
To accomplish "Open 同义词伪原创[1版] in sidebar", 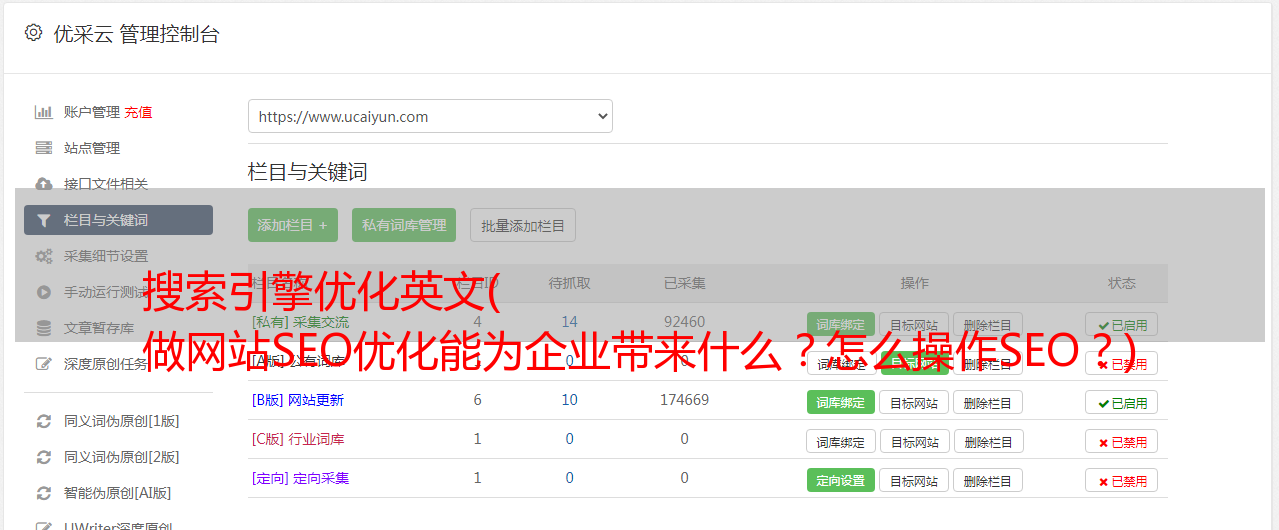I will pos(122,421).
